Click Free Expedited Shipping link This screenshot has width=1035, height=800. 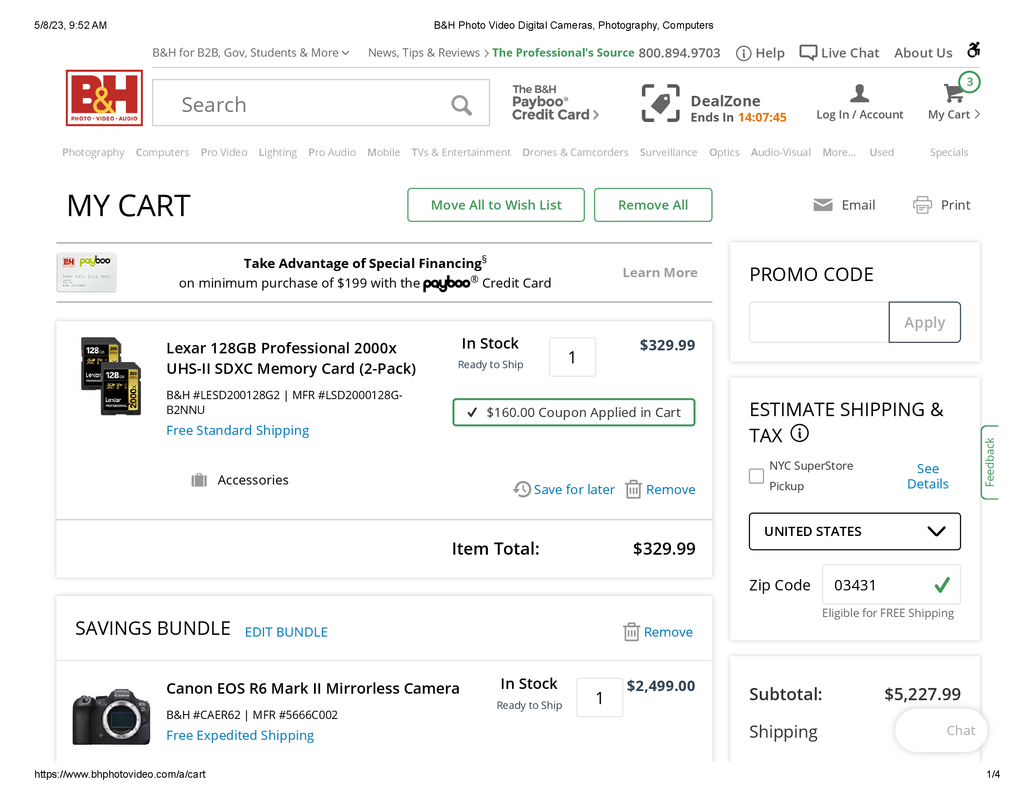[240, 735]
